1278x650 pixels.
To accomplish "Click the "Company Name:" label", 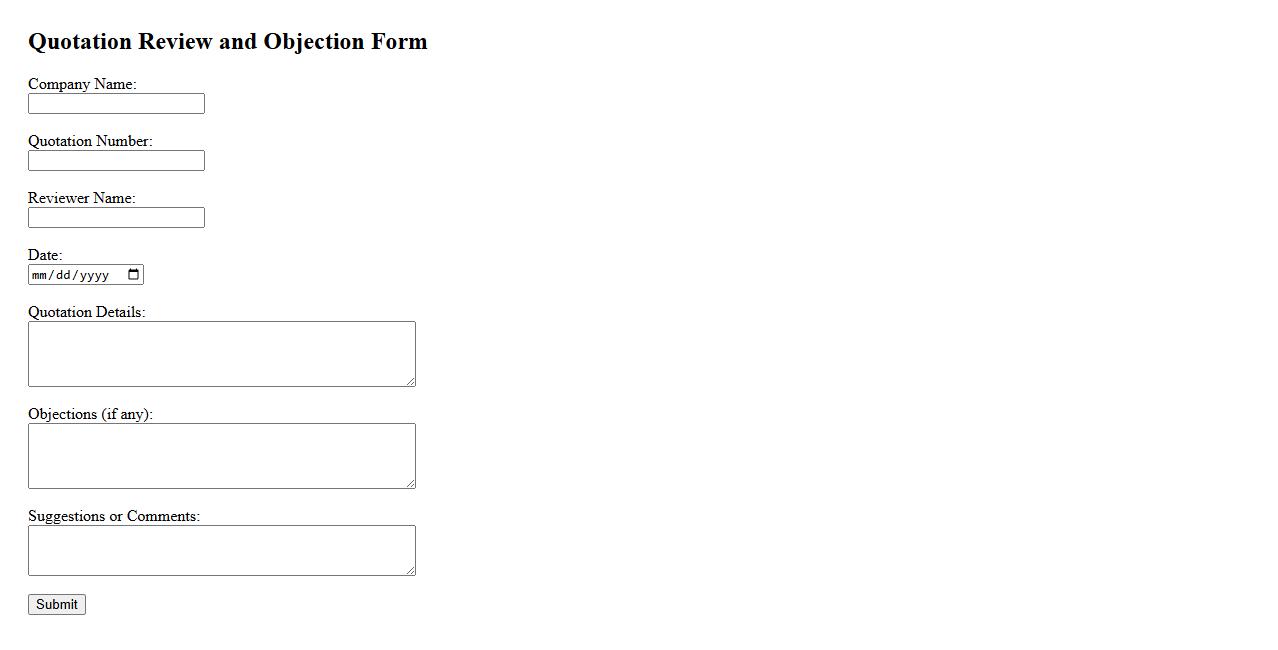I will pos(82,84).
